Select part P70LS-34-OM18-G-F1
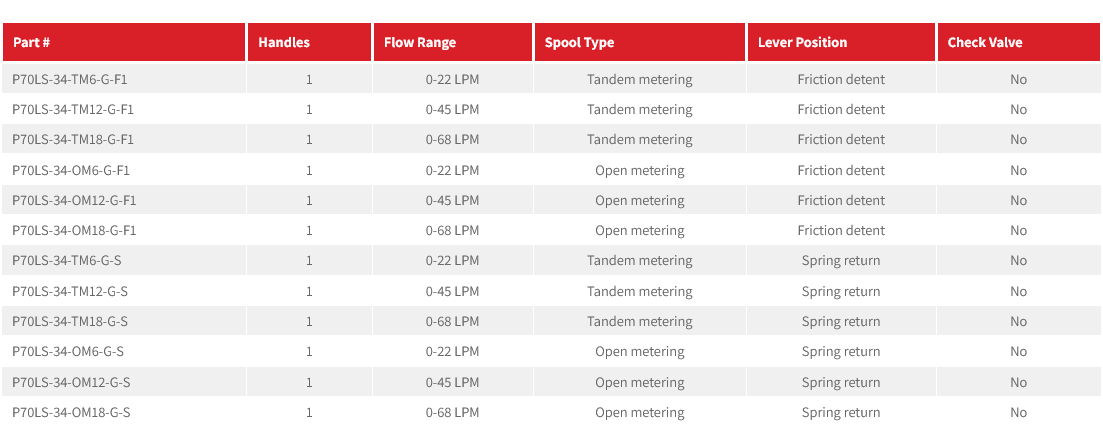The image size is (1103, 437). click(x=74, y=230)
